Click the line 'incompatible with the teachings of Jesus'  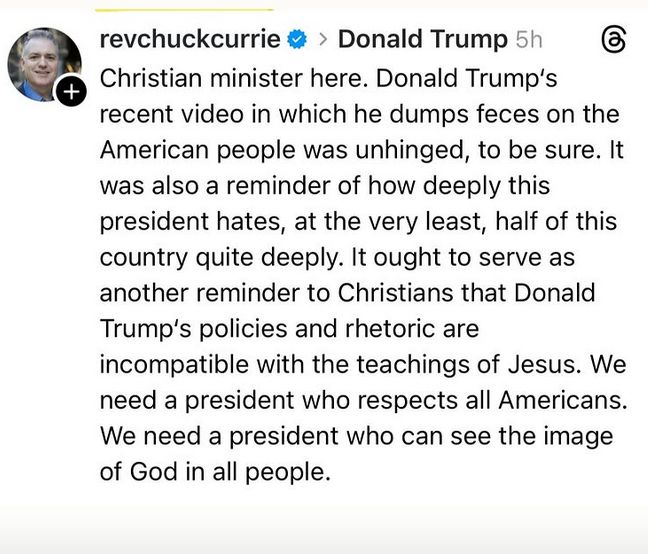pyautogui.click(x=363, y=364)
